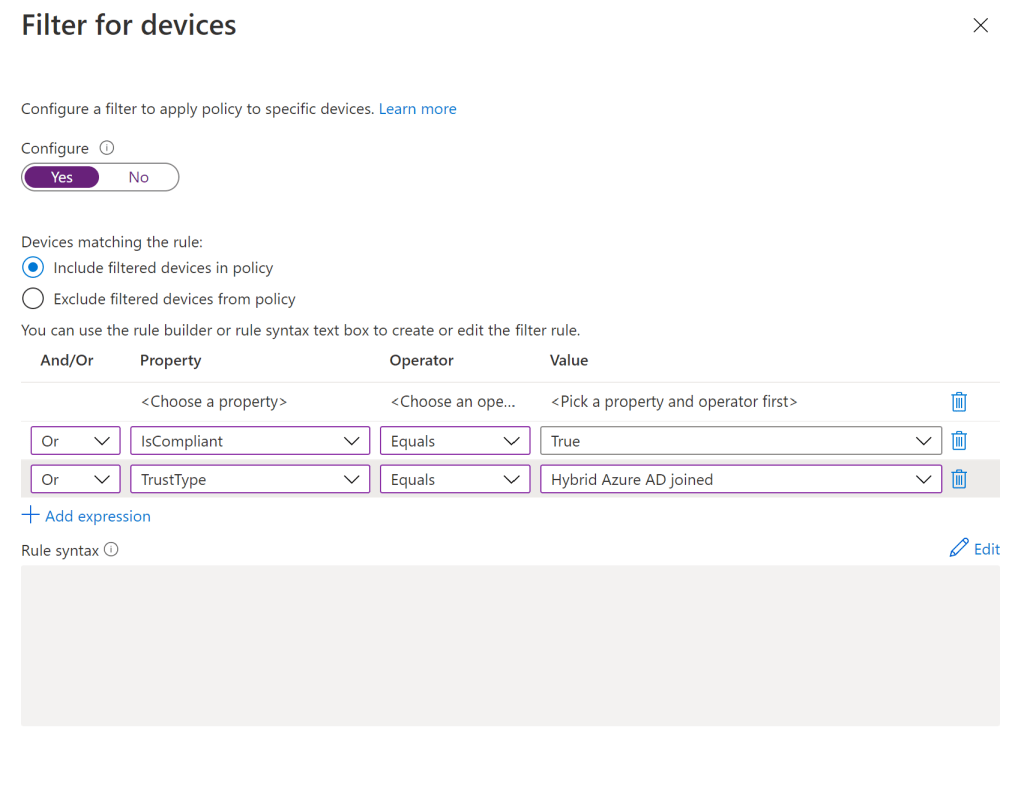Viewport: 1024px width, 797px height.
Task: Click the Rule syntax info icon
Action: click(x=111, y=549)
